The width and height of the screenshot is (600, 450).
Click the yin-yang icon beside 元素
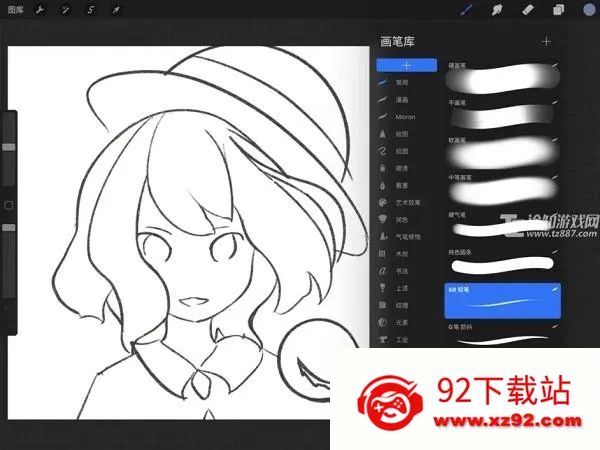click(x=382, y=323)
